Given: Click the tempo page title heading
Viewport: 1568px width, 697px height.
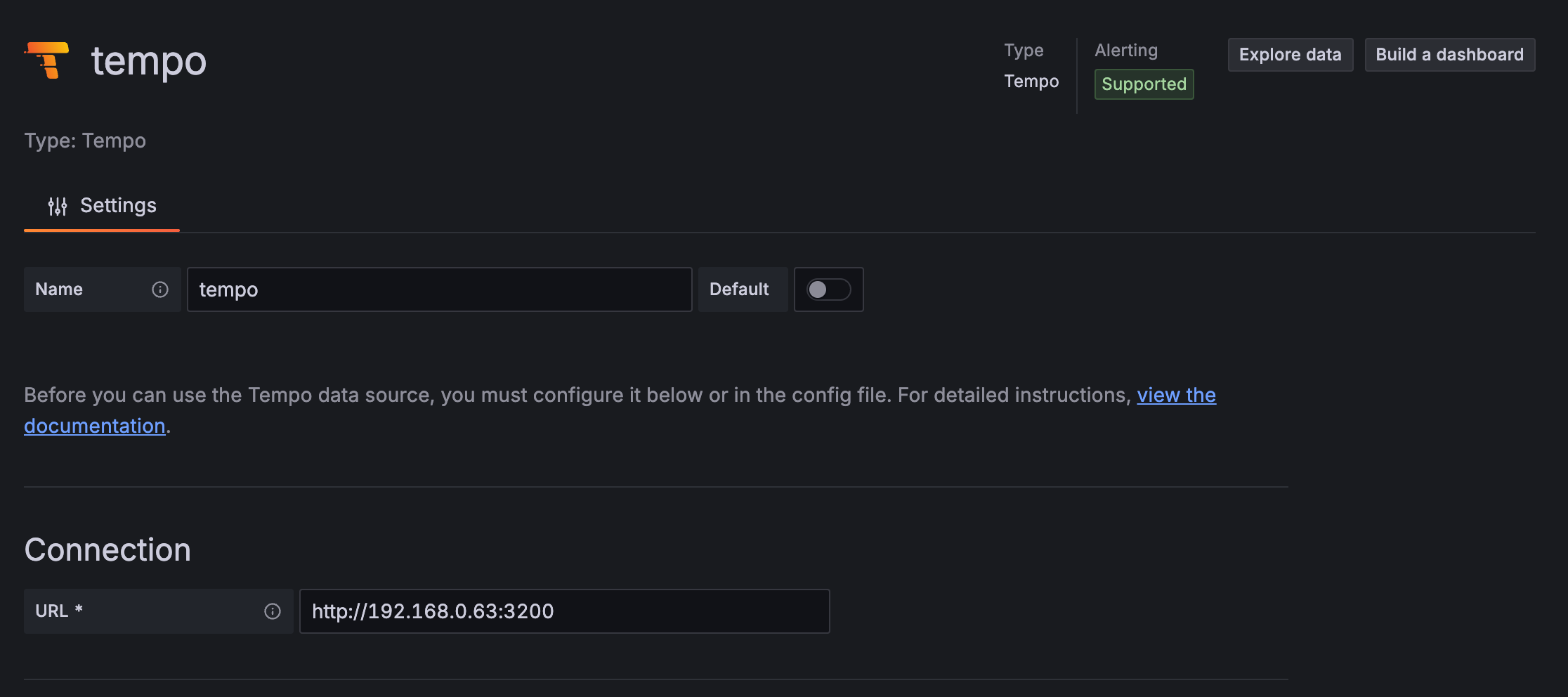Looking at the screenshot, I should tap(149, 61).
